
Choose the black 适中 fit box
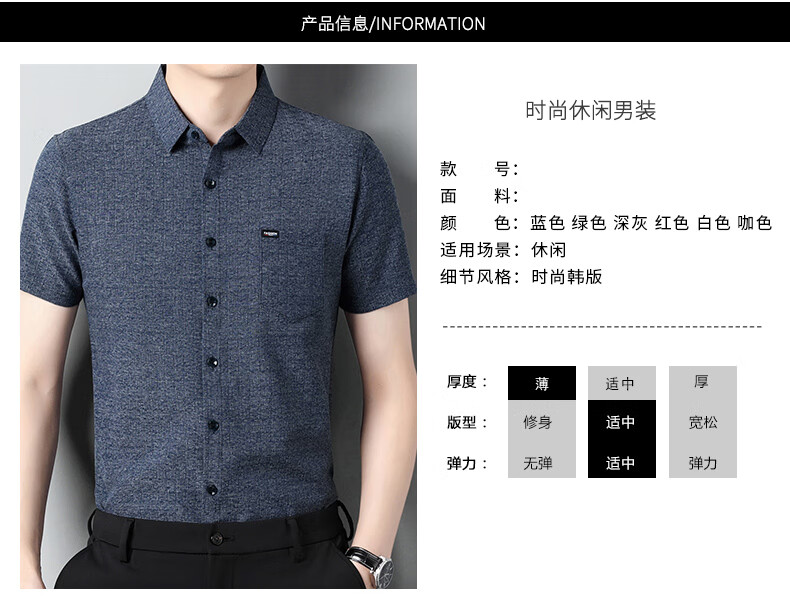pos(622,422)
